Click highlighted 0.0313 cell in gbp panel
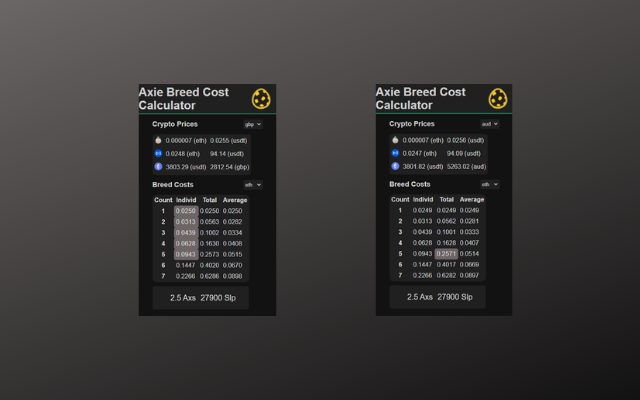The image size is (640, 400). pos(186,222)
